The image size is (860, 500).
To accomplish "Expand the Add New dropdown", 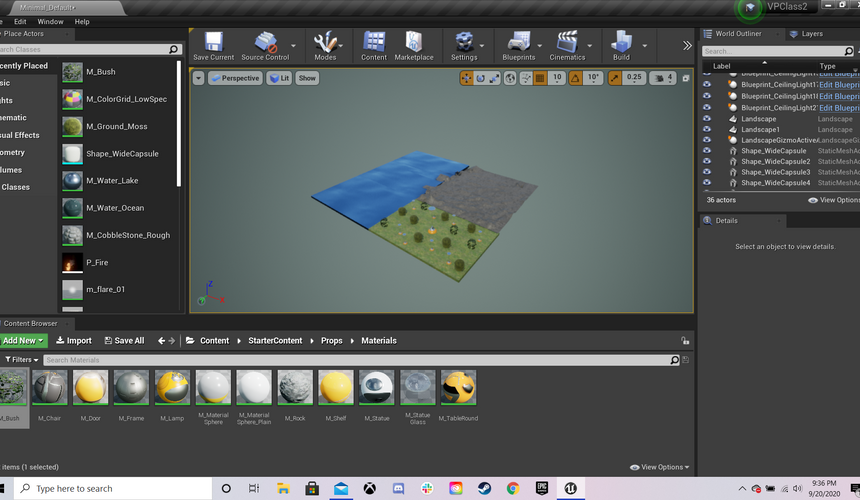I will [x=23, y=340].
